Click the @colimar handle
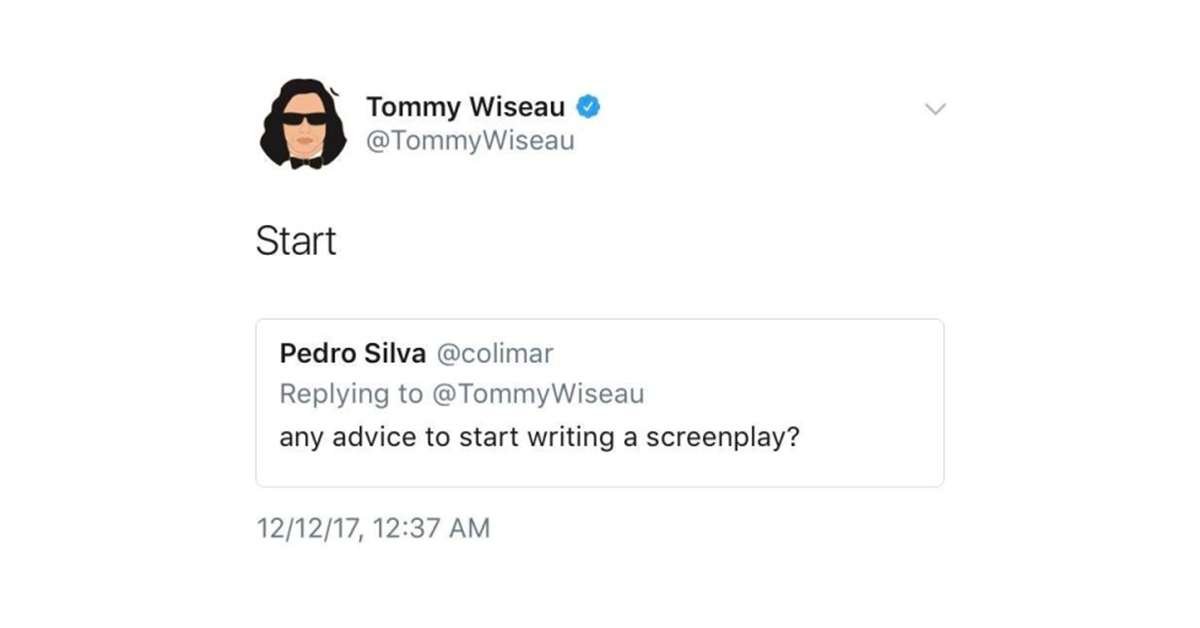Image resolution: width=1200 pixels, height=628 pixels. tap(495, 354)
